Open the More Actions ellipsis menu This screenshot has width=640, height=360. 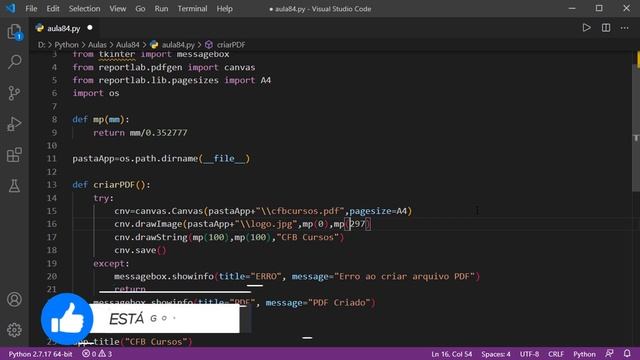[624, 28]
